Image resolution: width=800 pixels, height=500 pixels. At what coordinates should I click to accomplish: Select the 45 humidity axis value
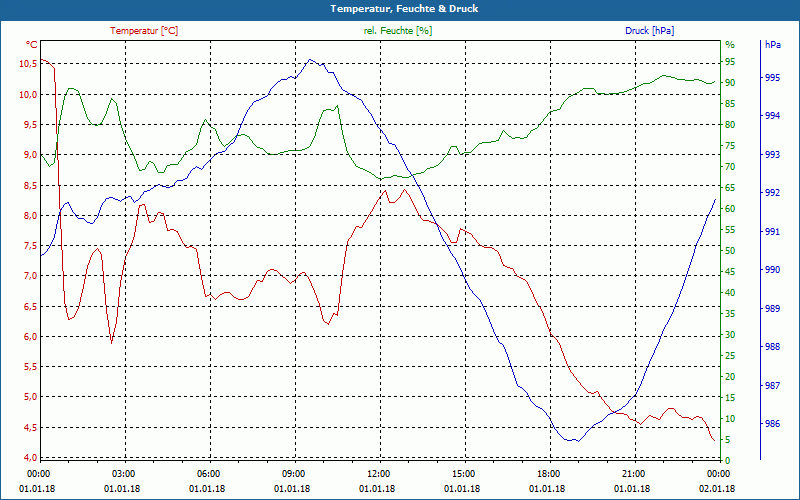[730, 272]
